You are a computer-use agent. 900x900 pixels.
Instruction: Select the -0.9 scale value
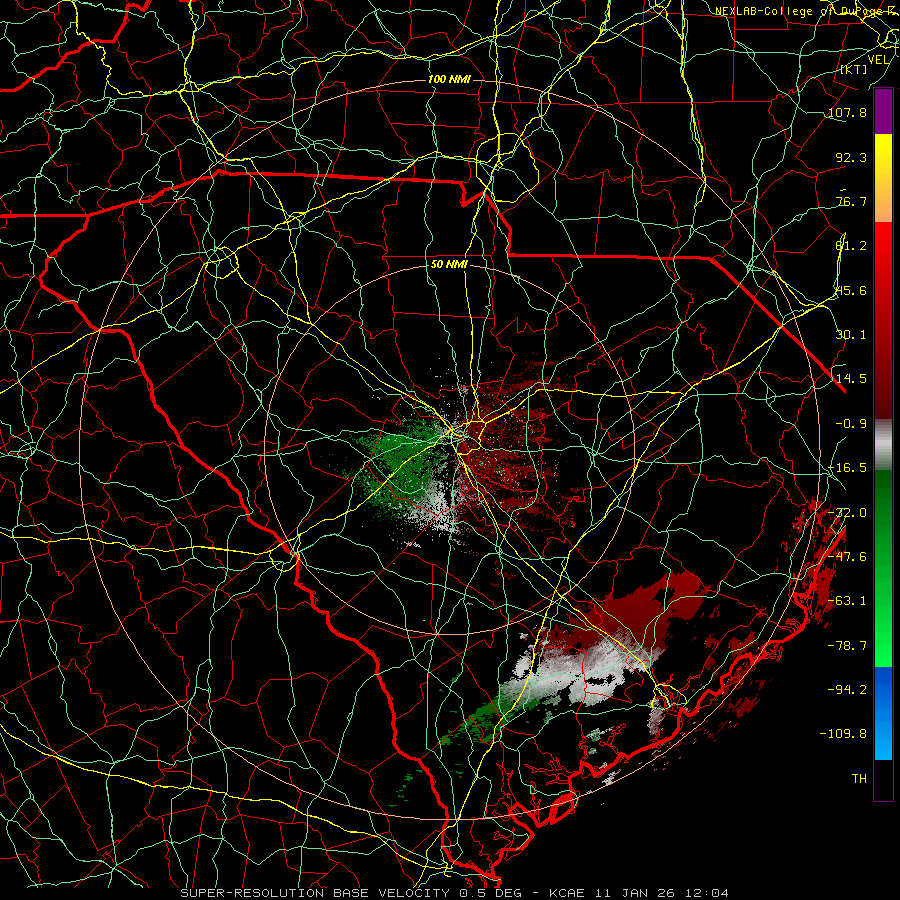point(851,424)
